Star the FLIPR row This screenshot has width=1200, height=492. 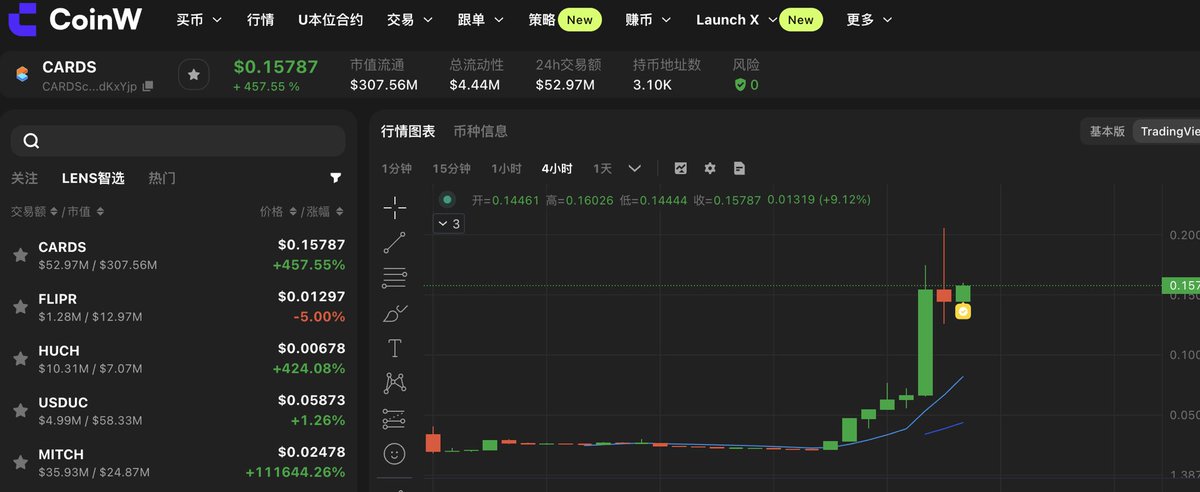click(20, 307)
